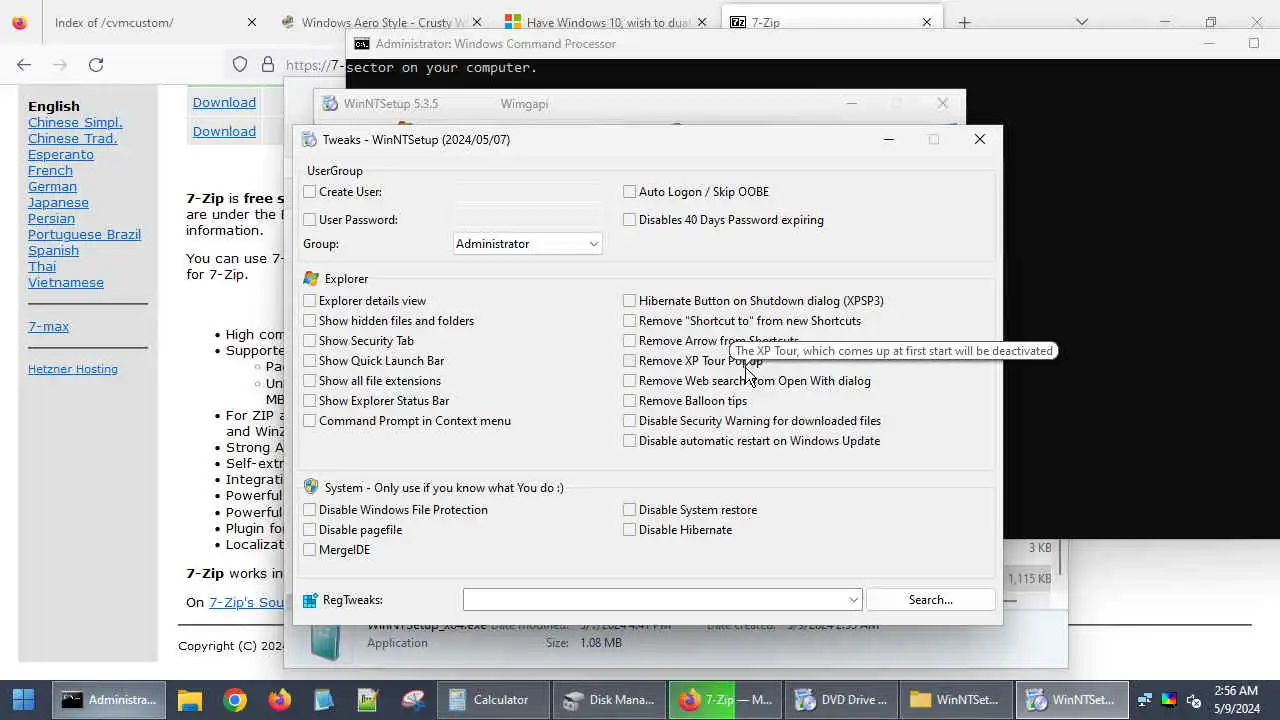1280x720 pixels.
Task: Open the Group Administrator dropdown
Action: click(527, 244)
